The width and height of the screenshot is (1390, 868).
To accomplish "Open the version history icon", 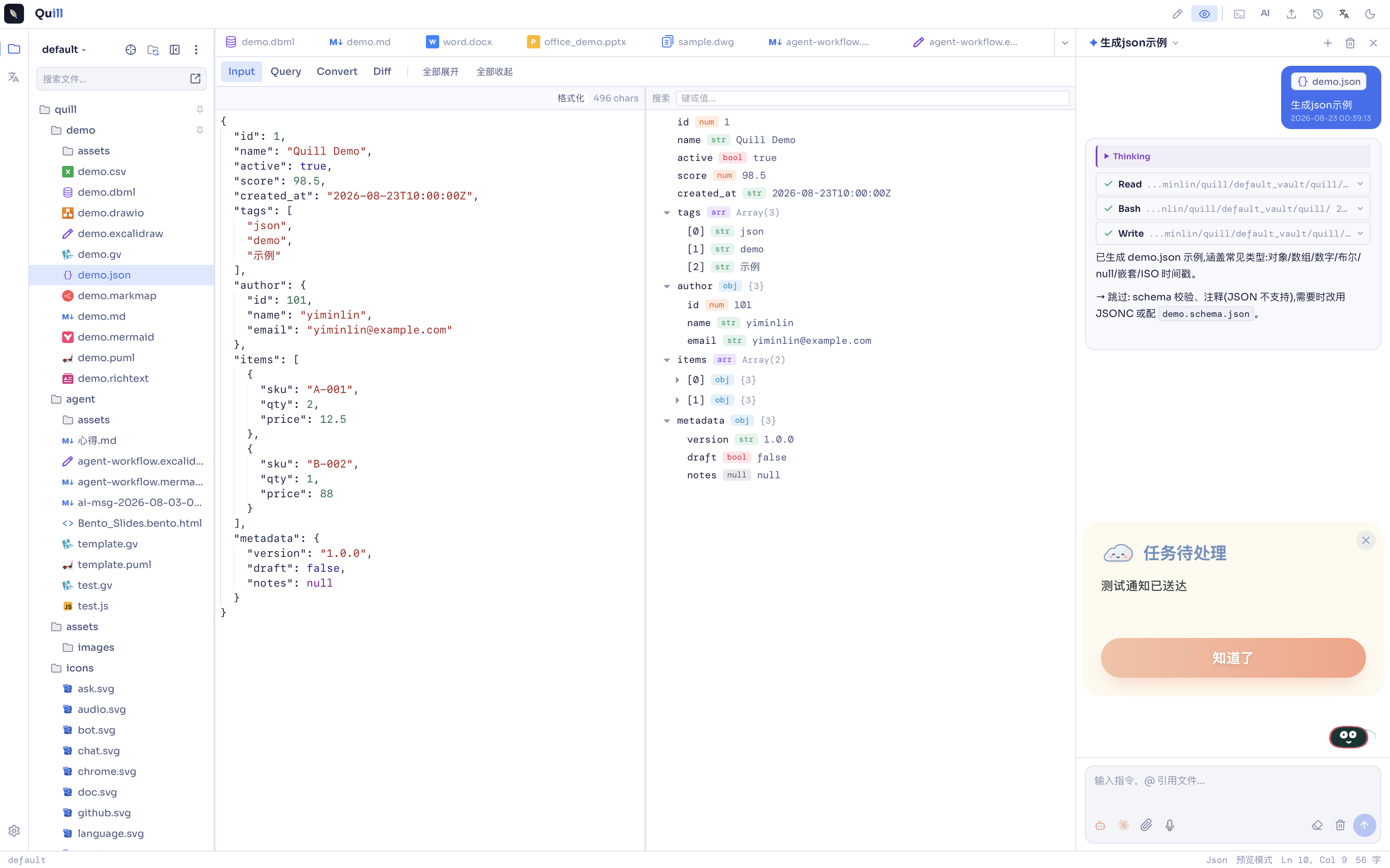I will (1318, 14).
